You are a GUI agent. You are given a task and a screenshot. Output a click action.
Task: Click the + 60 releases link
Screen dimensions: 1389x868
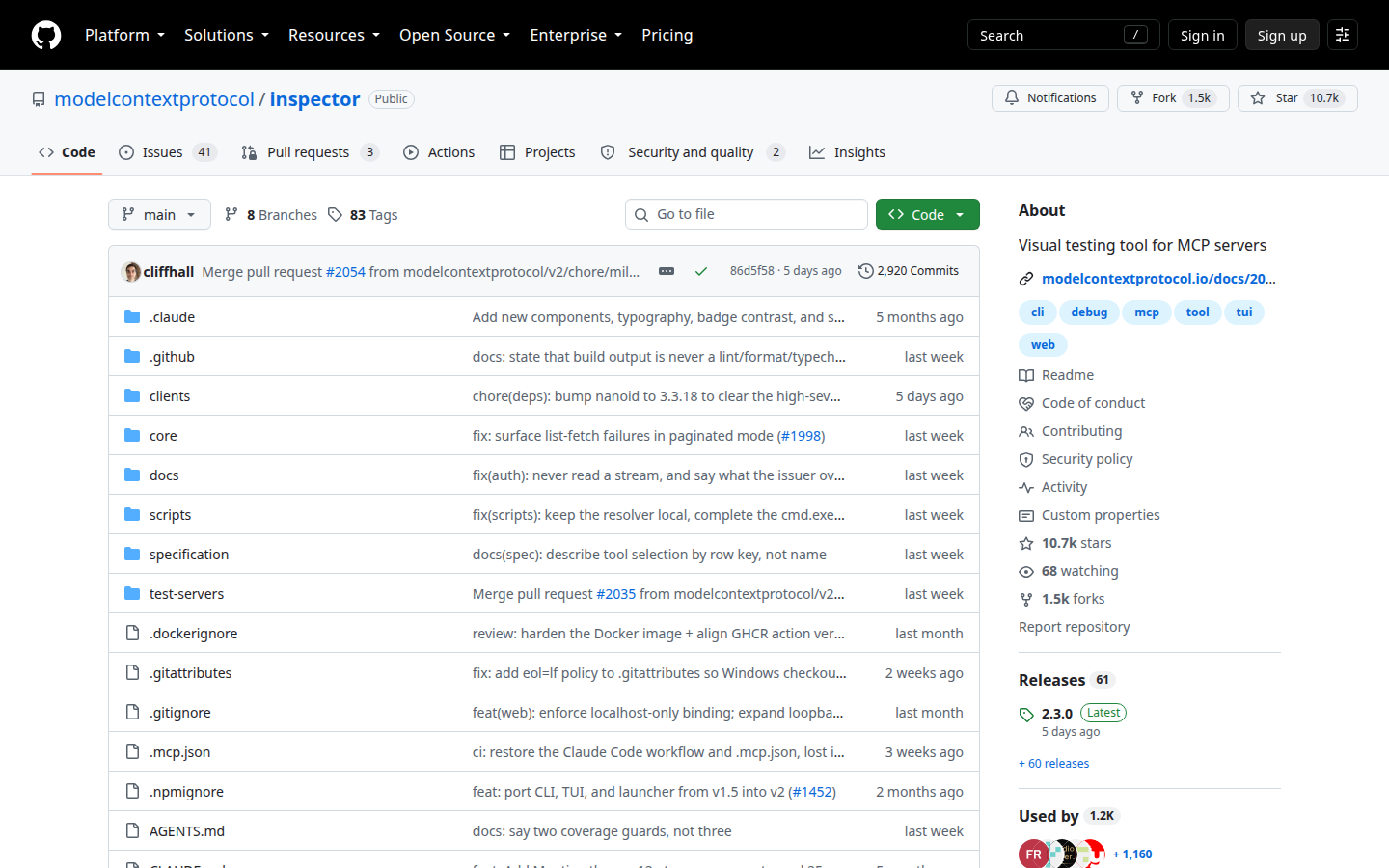(1054, 764)
